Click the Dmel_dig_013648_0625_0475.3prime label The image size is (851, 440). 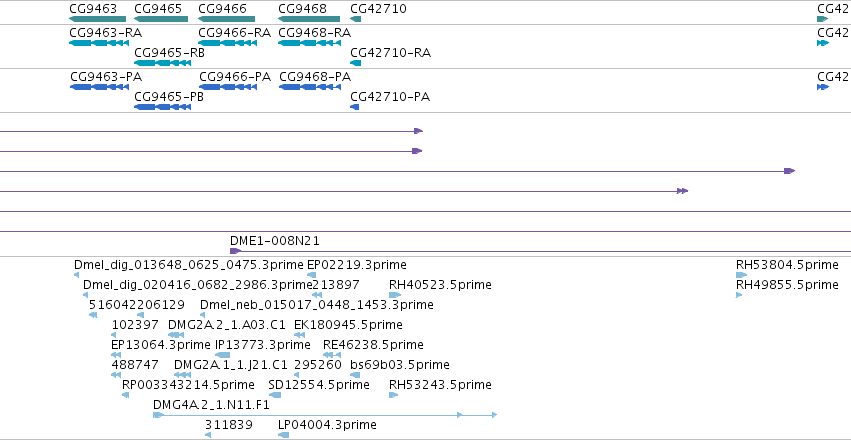pos(189,265)
